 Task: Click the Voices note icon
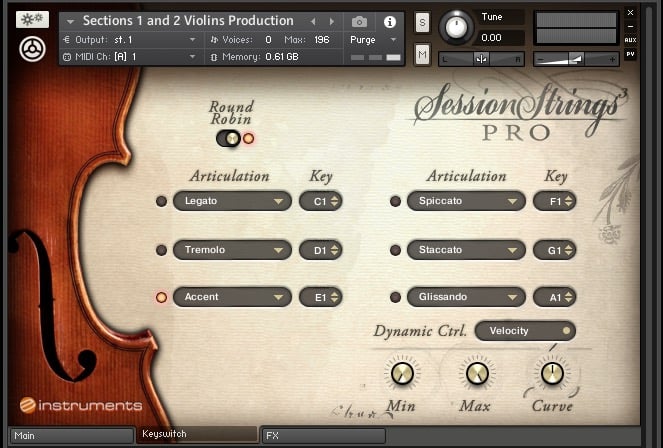(x=214, y=40)
